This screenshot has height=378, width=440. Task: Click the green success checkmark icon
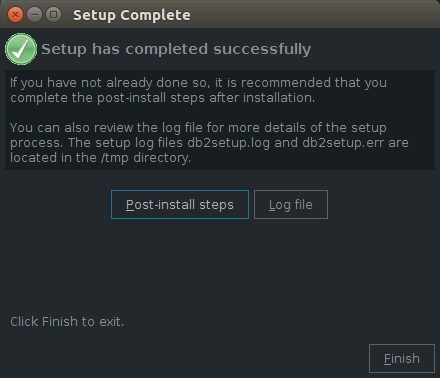(21, 49)
